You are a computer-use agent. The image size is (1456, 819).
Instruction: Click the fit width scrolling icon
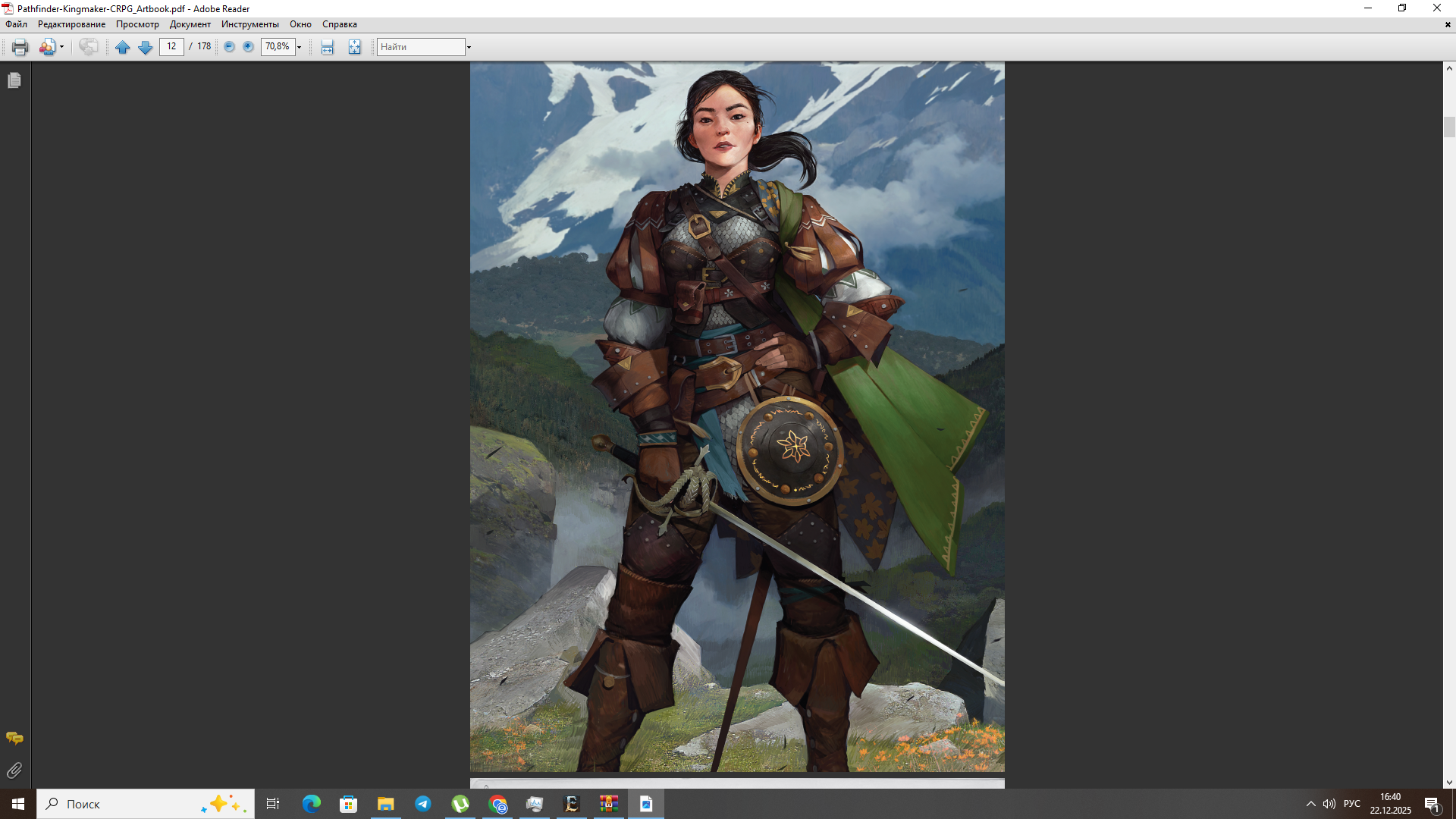[x=327, y=47]
